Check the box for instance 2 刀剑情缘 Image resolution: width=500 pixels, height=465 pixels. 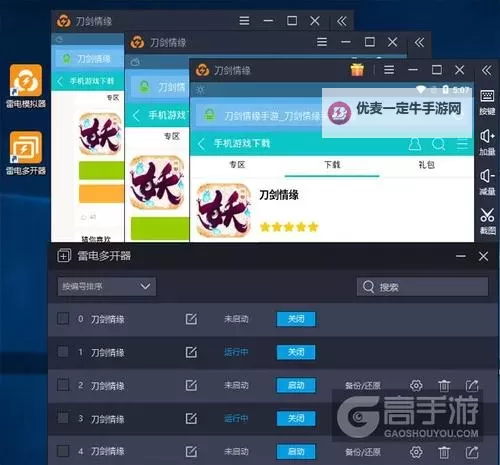[63, 385]
